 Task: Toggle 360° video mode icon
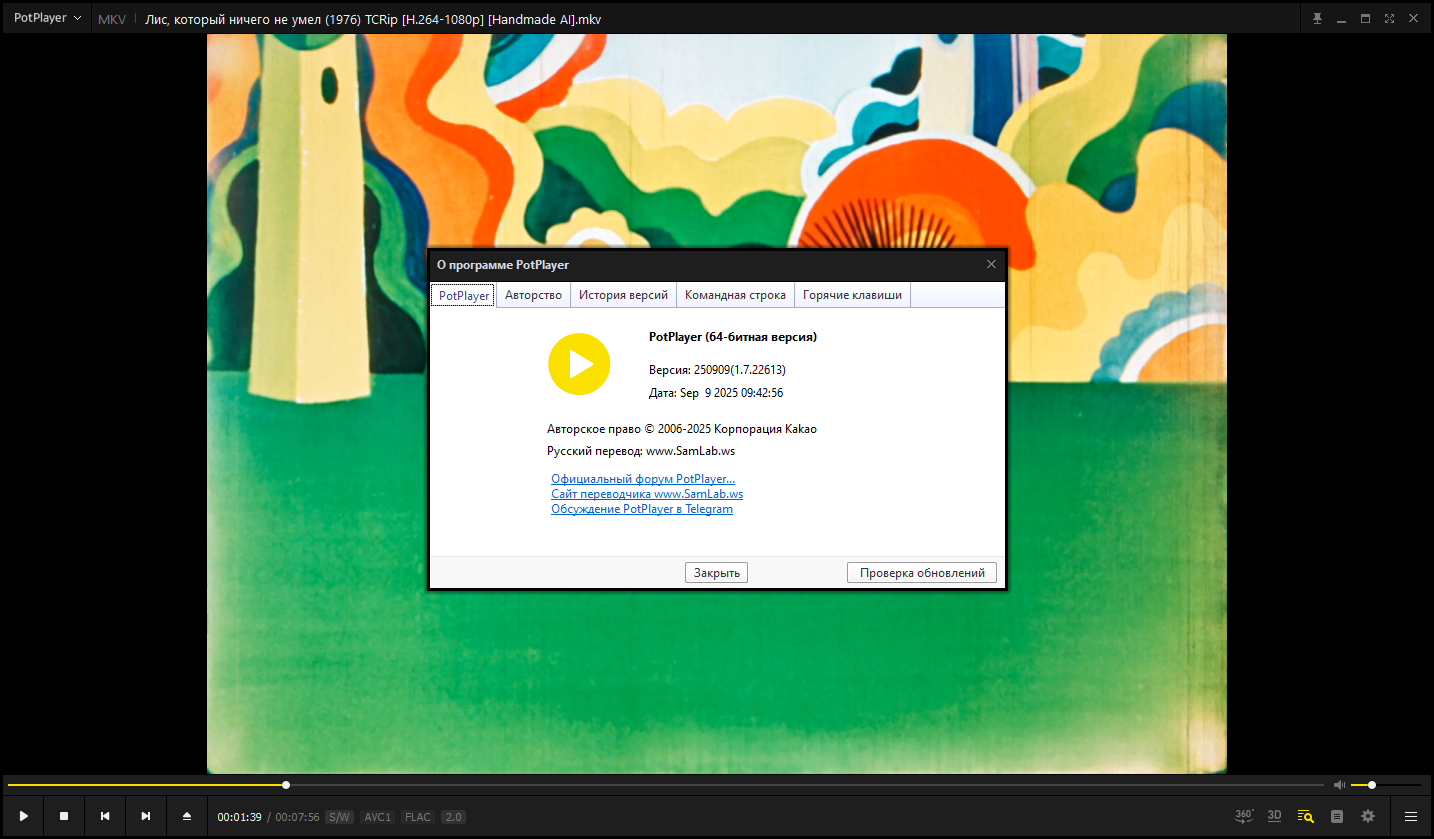click(x=1244, y=816)
